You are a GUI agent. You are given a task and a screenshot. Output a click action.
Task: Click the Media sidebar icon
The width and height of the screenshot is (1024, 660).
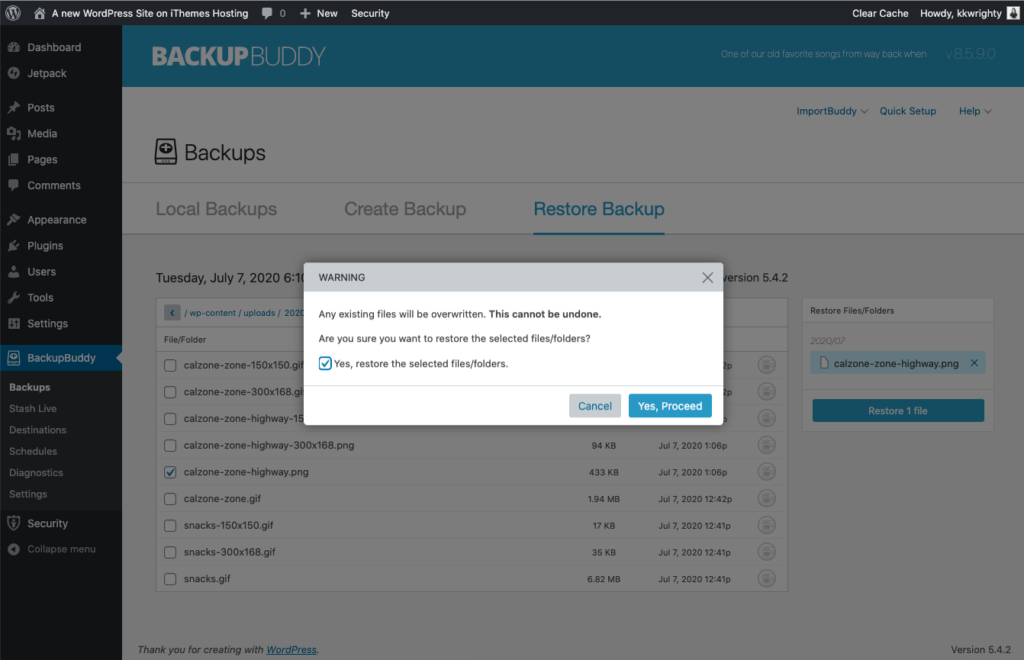pos(14,133)
